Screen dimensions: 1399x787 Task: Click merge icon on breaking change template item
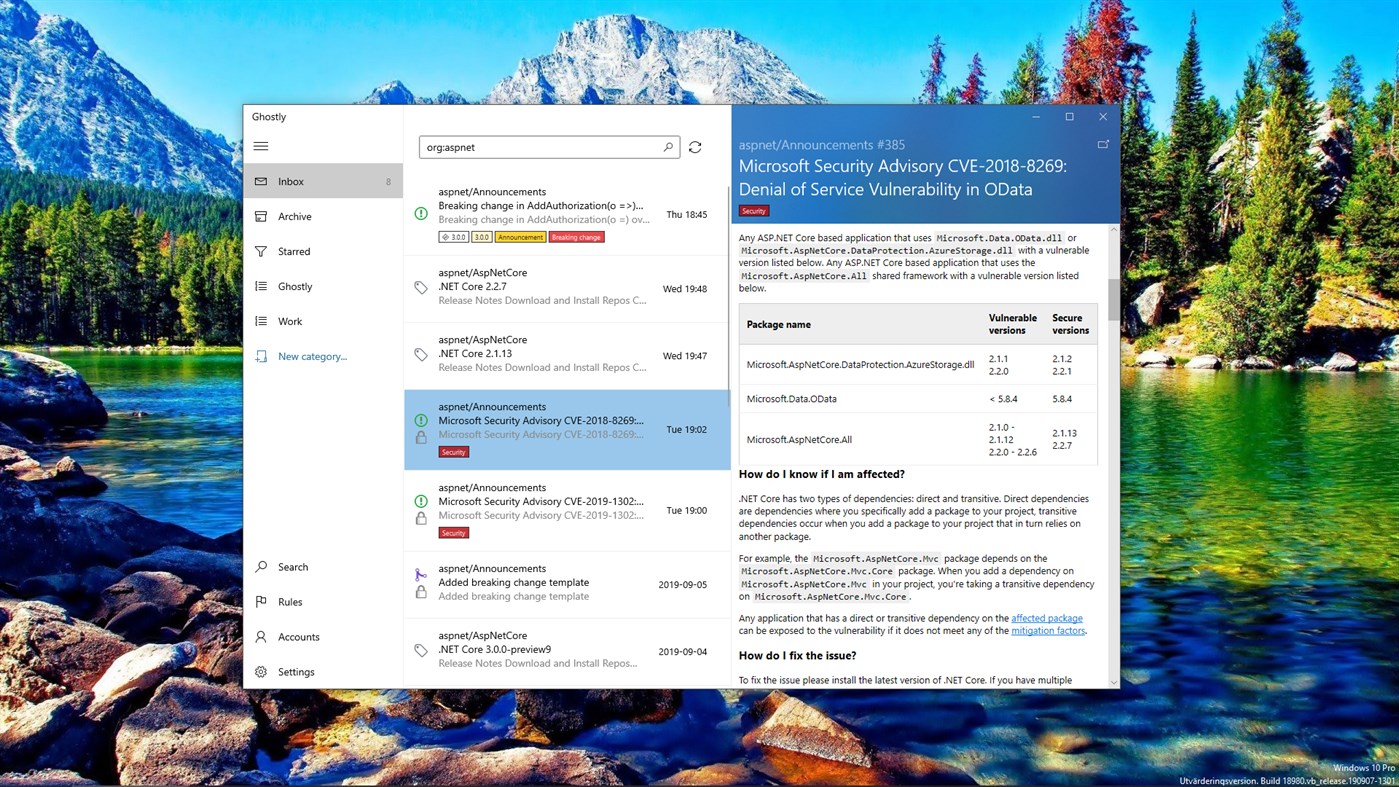coord(421,575)
